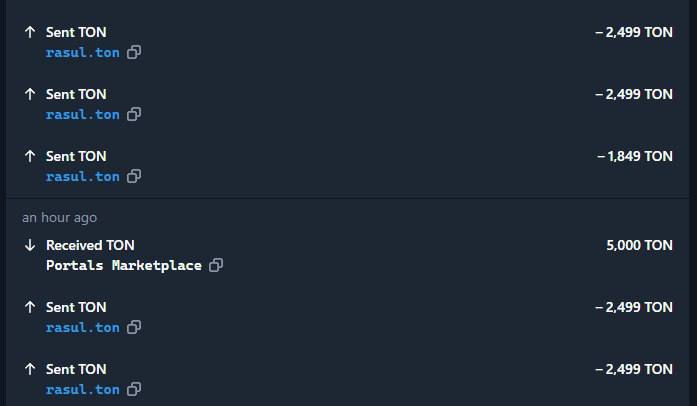Copy rasul.ton in row just below Received TON
697x406 pixels.
pos(134,328)
